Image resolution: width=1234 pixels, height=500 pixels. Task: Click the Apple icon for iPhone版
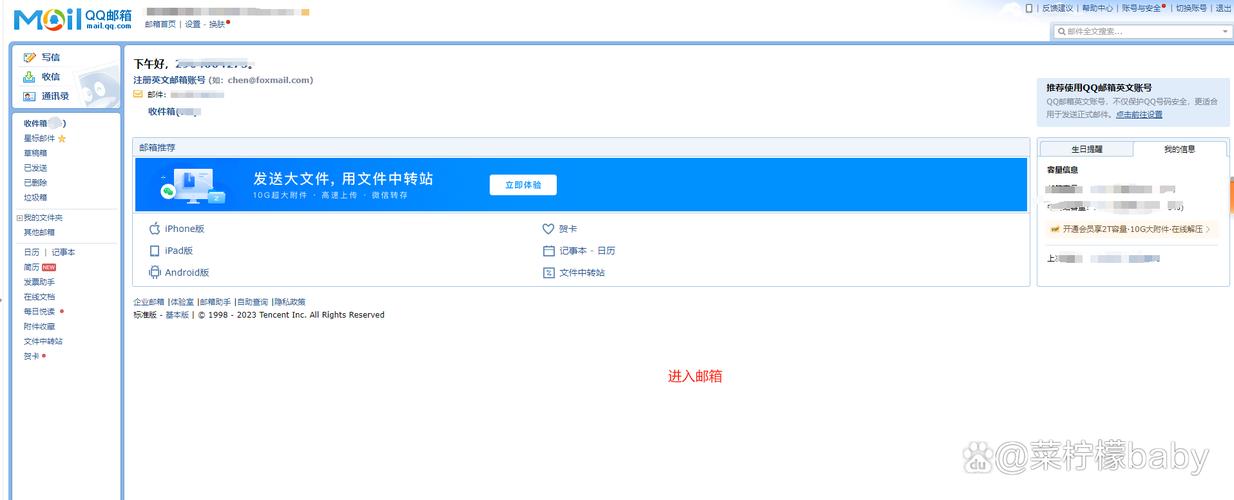coord(155,229)
